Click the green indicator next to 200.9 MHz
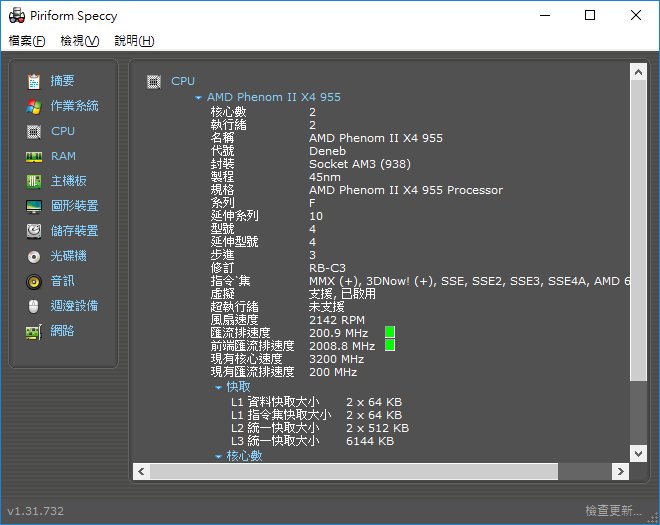Screen dimensions: 660x525 click(x=390, y=332)
